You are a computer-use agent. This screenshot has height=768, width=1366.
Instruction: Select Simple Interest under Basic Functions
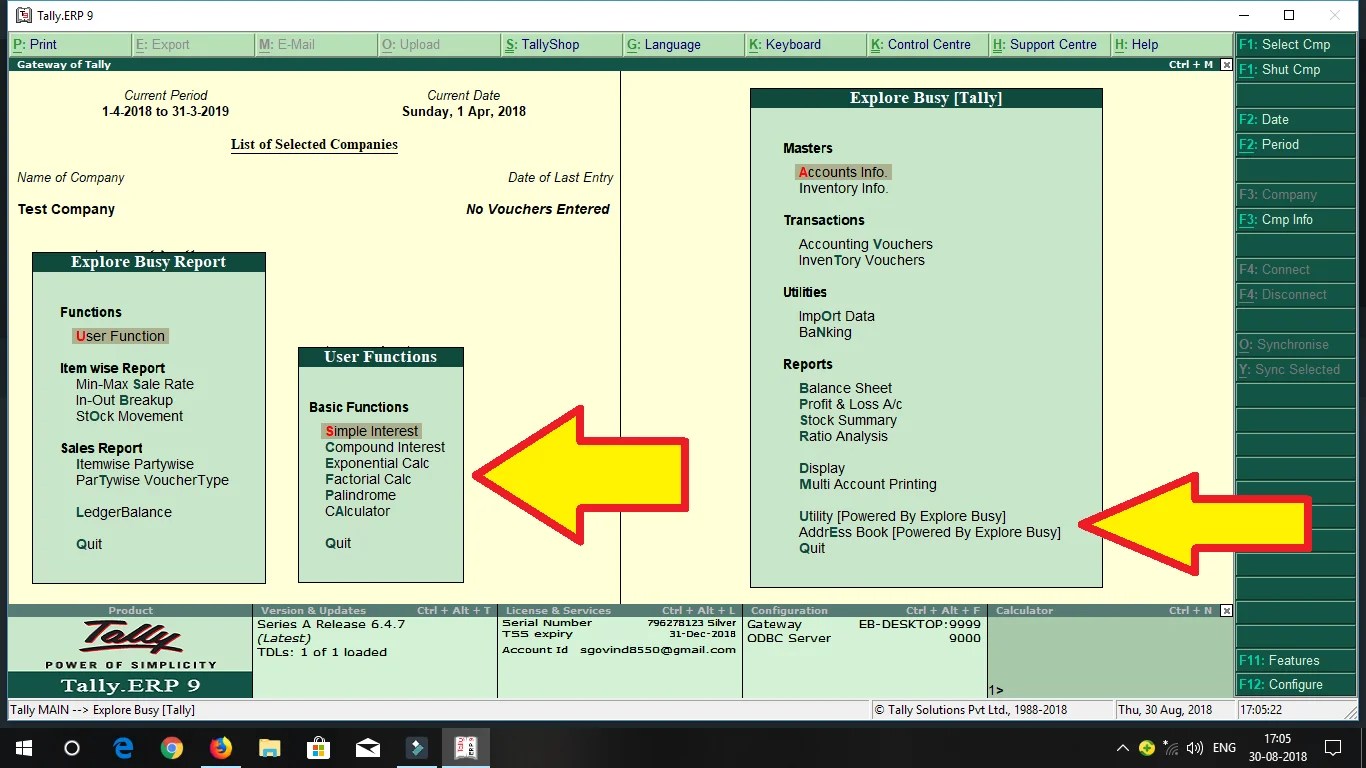[x=371, y=430]
